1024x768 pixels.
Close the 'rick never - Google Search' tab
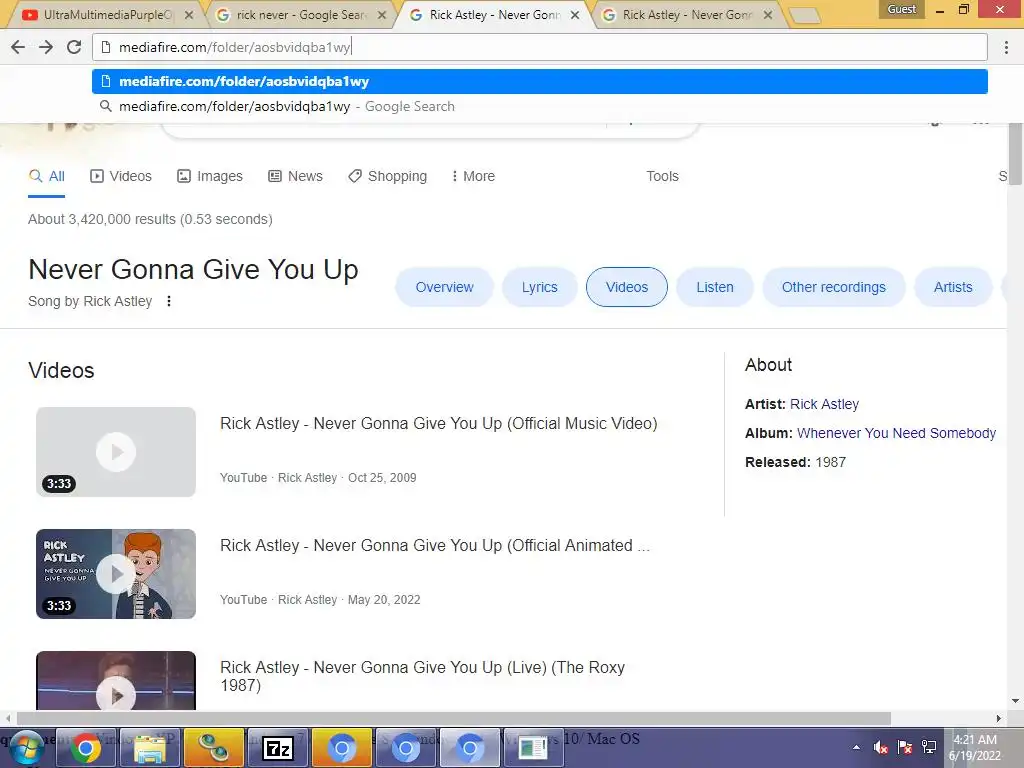pyautogui.click(x=382, y=14)
